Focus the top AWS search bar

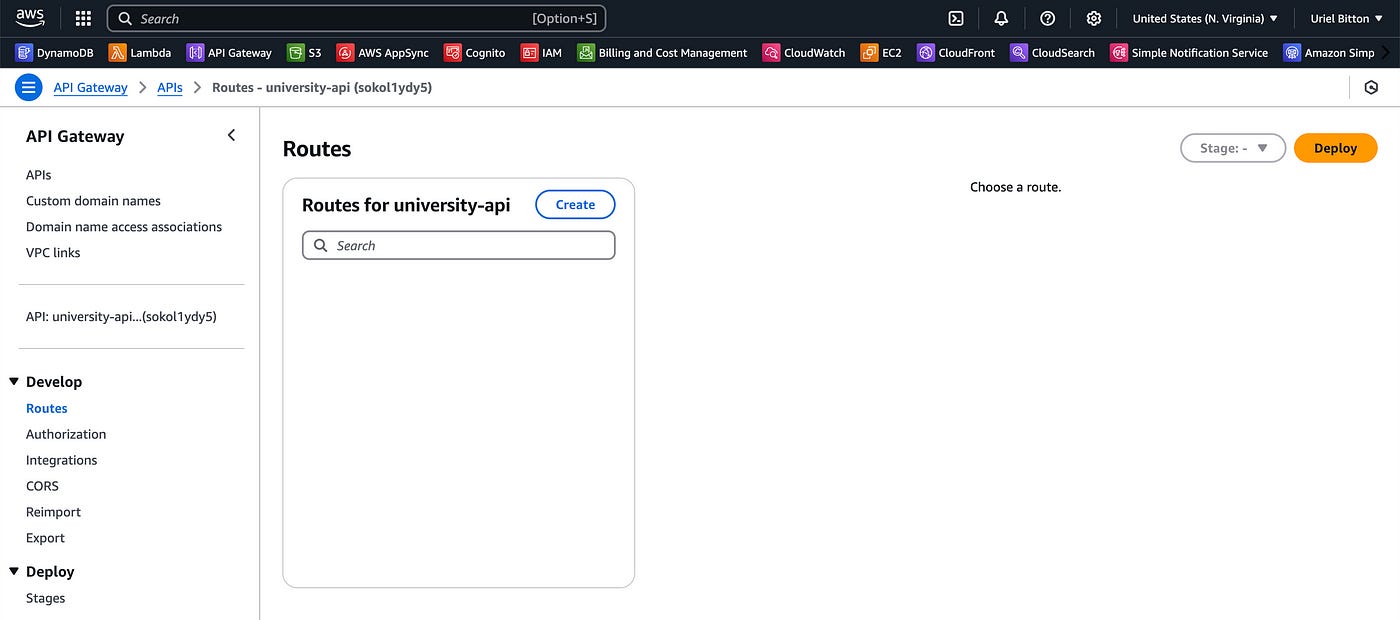356,18
